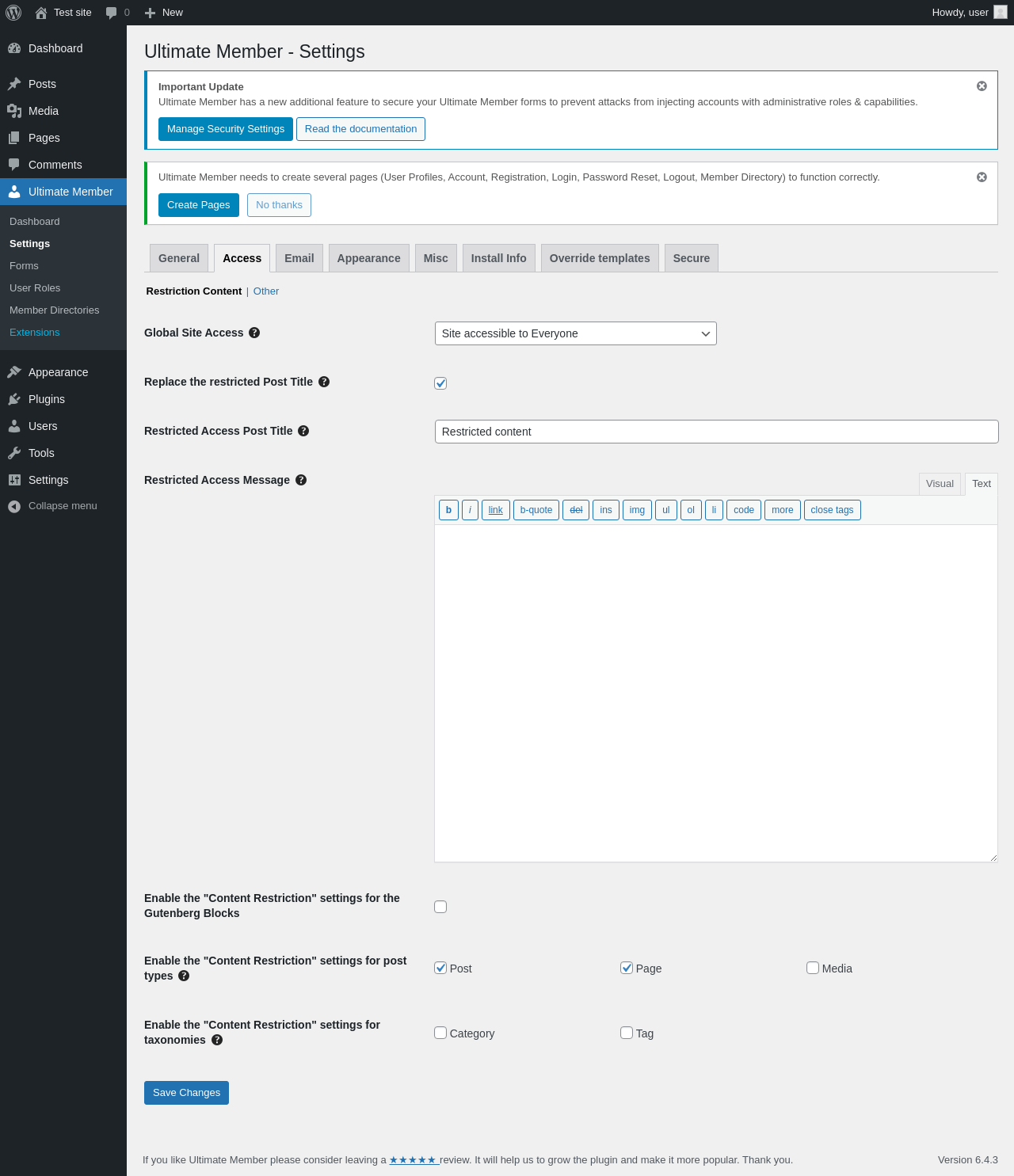1014x1176 pixels.
Task: Dismiss the Important Update notice
Action: pos(982,86)
